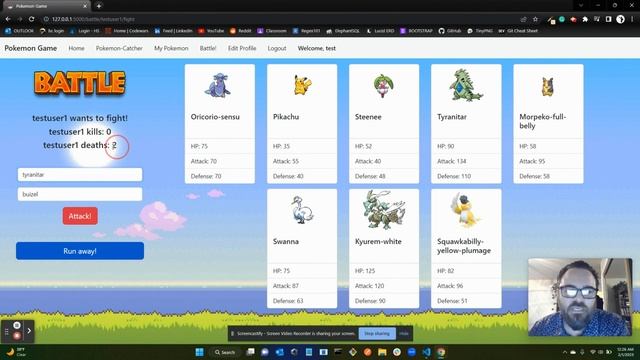Click Stop sharing in Screencastify bar

[x=377, y=333]
